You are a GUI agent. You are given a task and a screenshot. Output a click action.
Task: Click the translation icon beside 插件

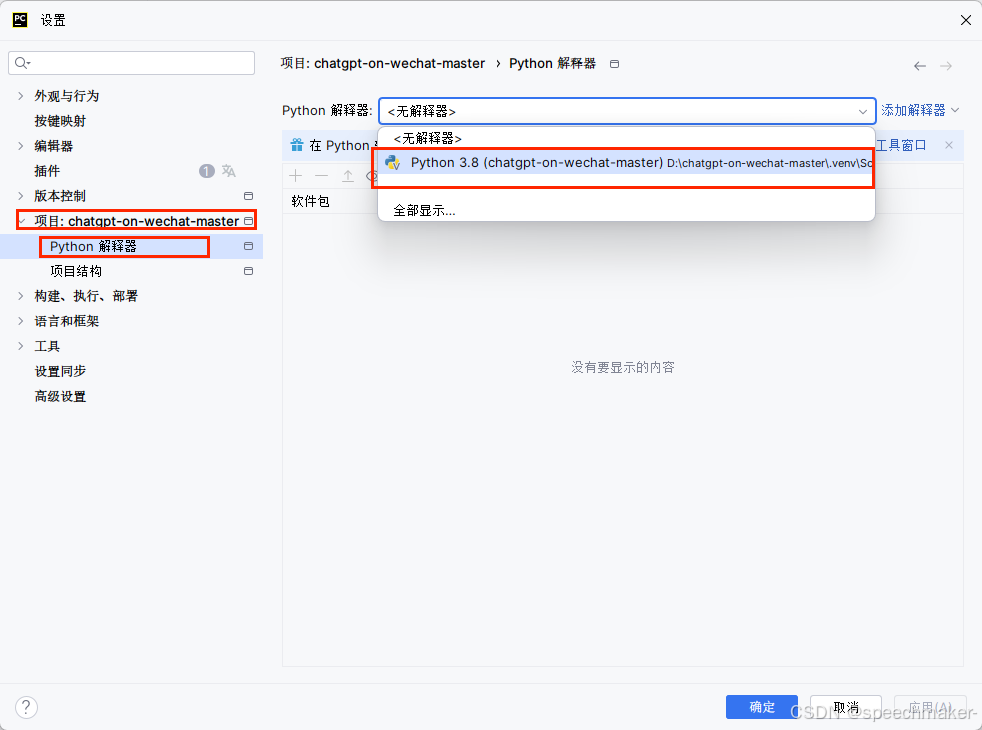[229, 171]
